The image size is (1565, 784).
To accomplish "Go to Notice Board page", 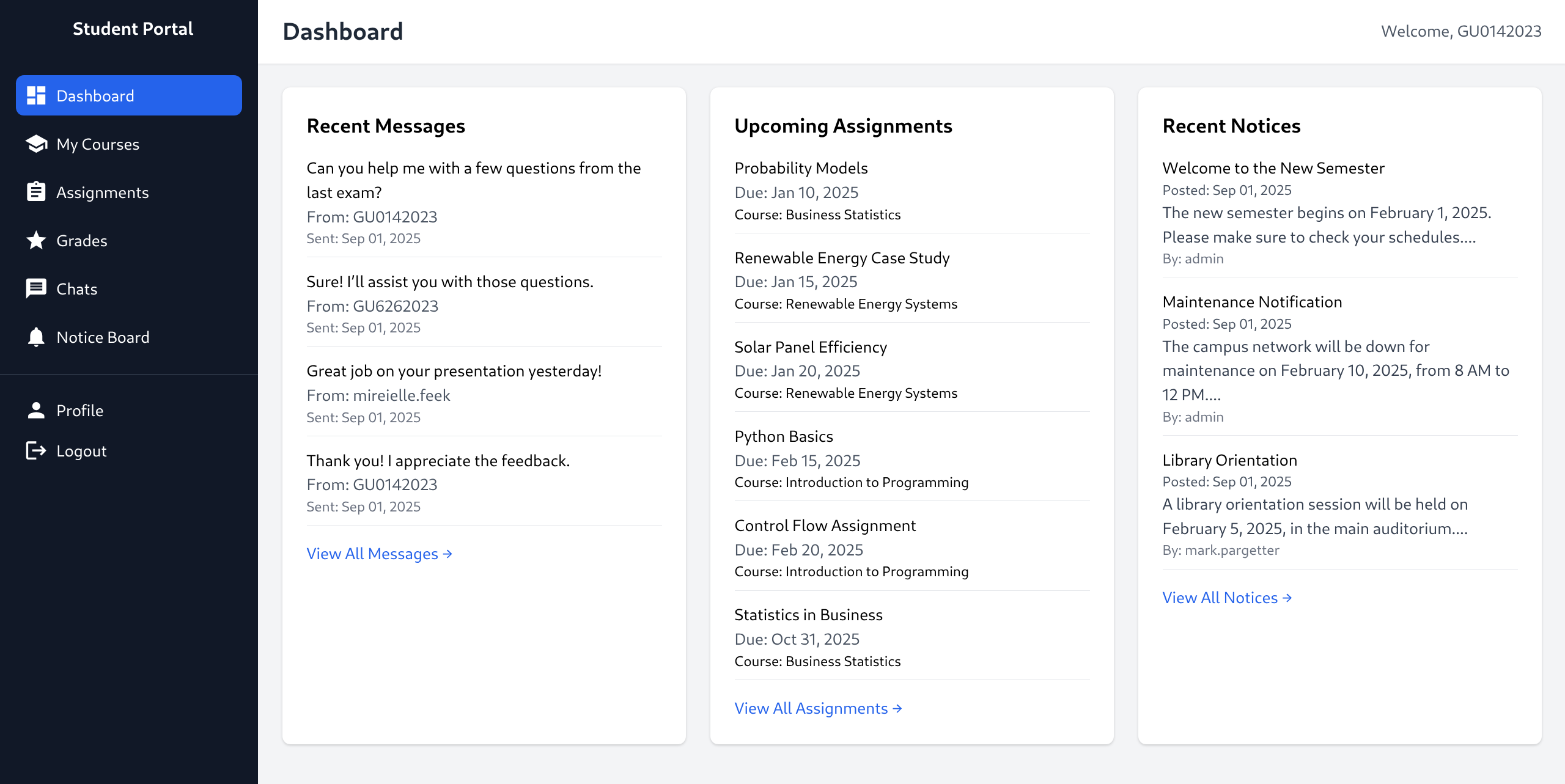I will [x=103, y=337].
